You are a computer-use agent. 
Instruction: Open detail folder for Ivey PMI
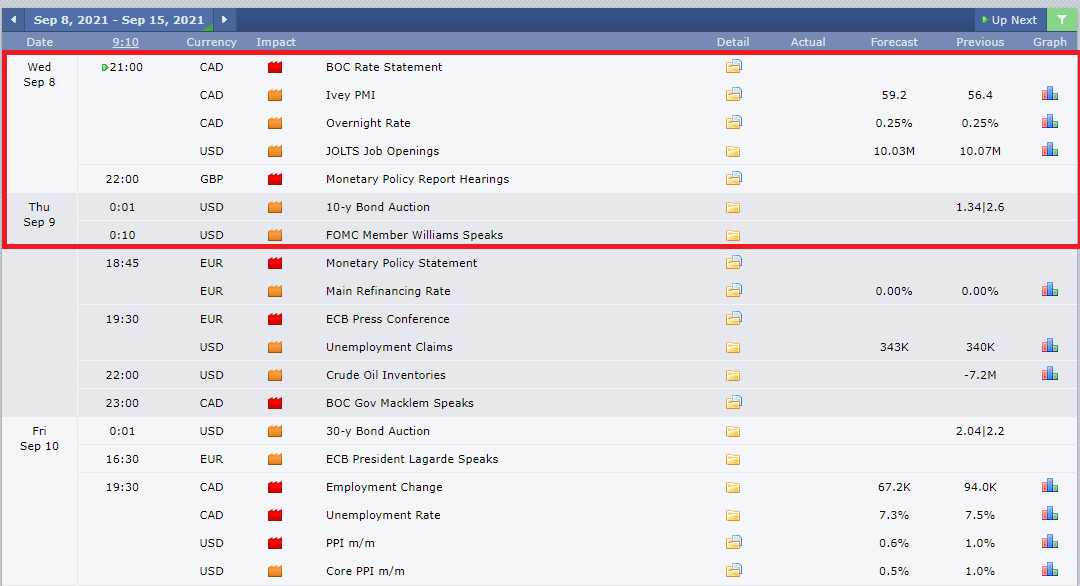pos(734,94)
